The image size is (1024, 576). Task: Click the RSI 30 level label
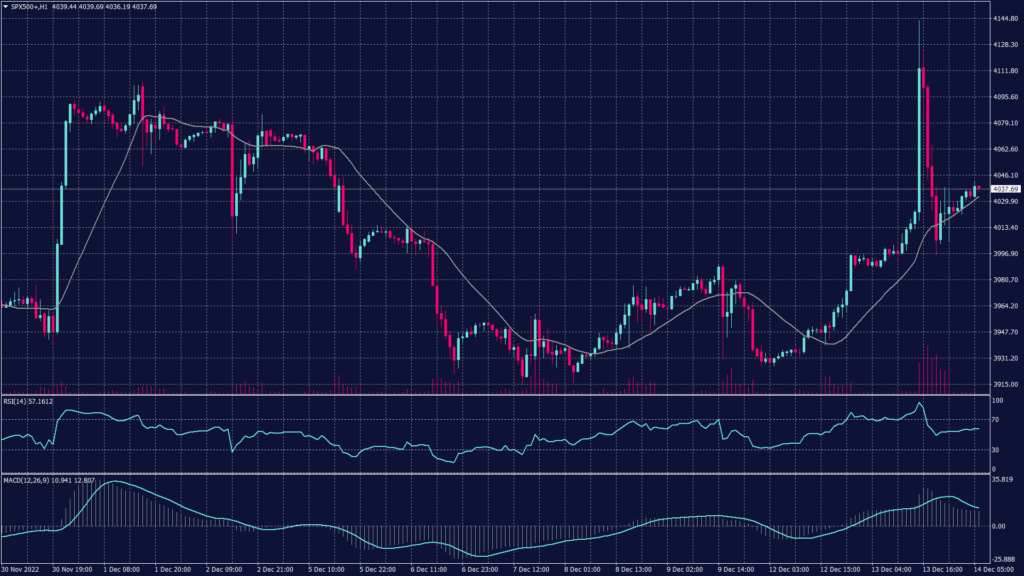[x=995, y=451]
